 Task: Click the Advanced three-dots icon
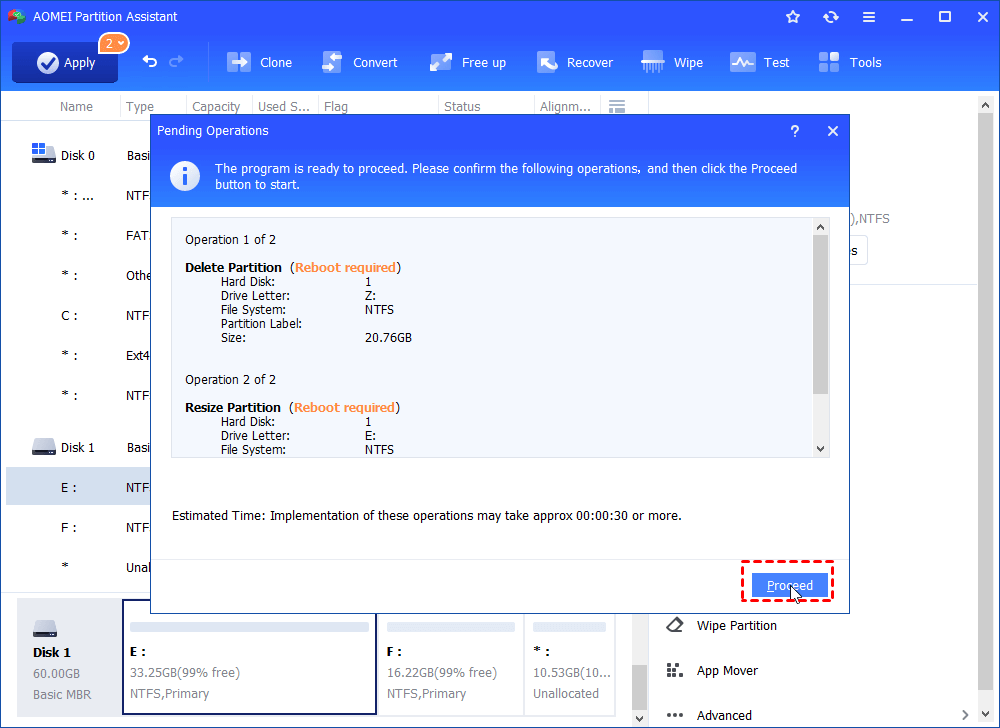(x=675, y=715)
